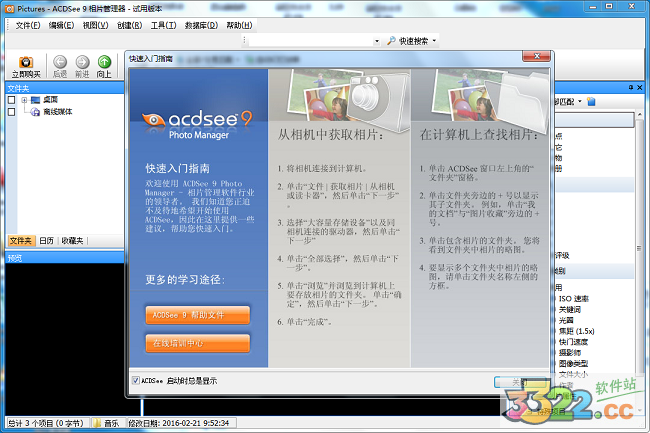Expand the 桌面 tree node plus sign
Screen dimensions: 650x433
pos(24,100)
